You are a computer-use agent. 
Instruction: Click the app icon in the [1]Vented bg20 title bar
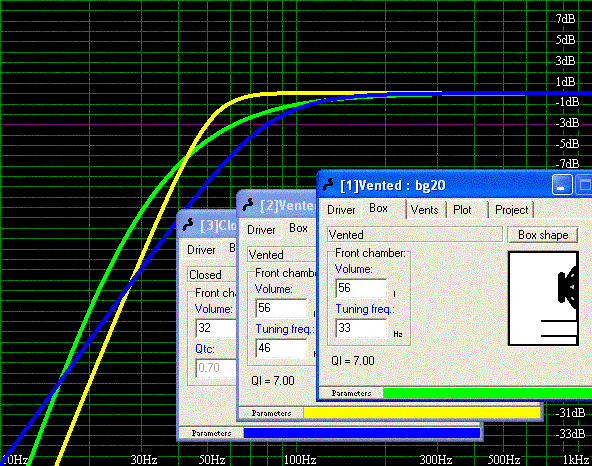tap(328, 185)
